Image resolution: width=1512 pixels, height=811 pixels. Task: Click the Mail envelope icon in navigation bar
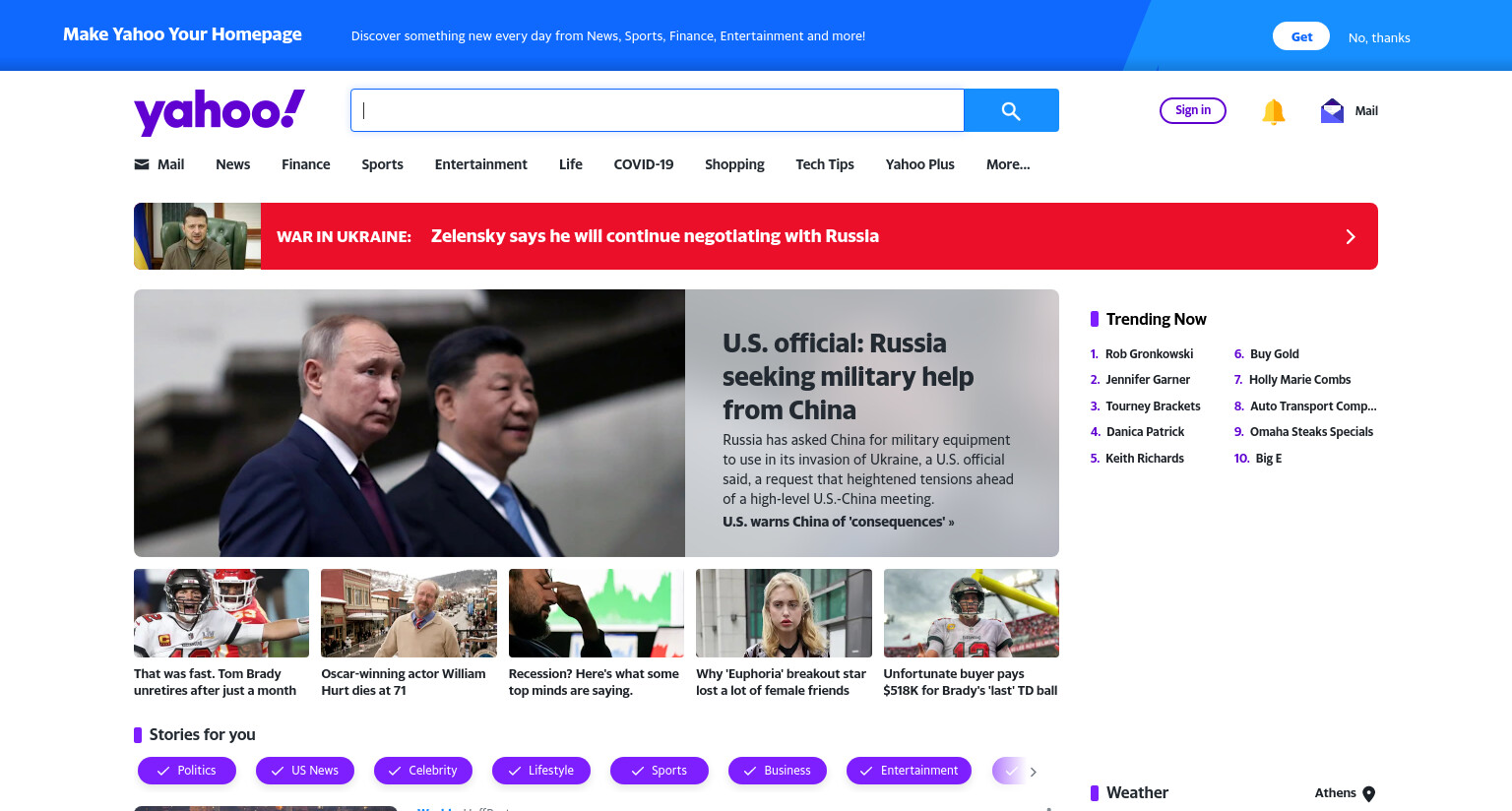coord(142,164)
